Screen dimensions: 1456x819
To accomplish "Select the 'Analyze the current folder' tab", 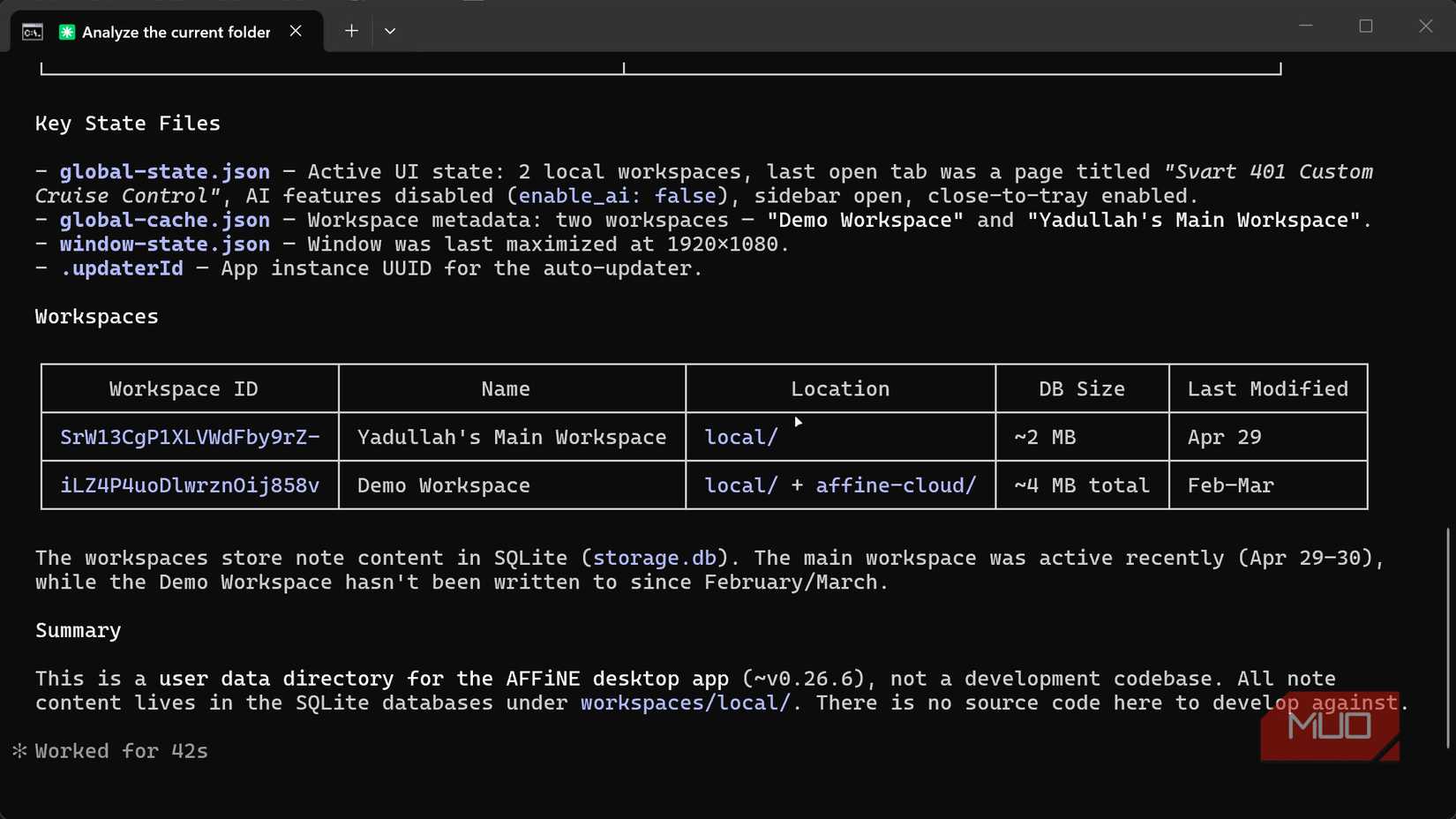I will 176,32.
